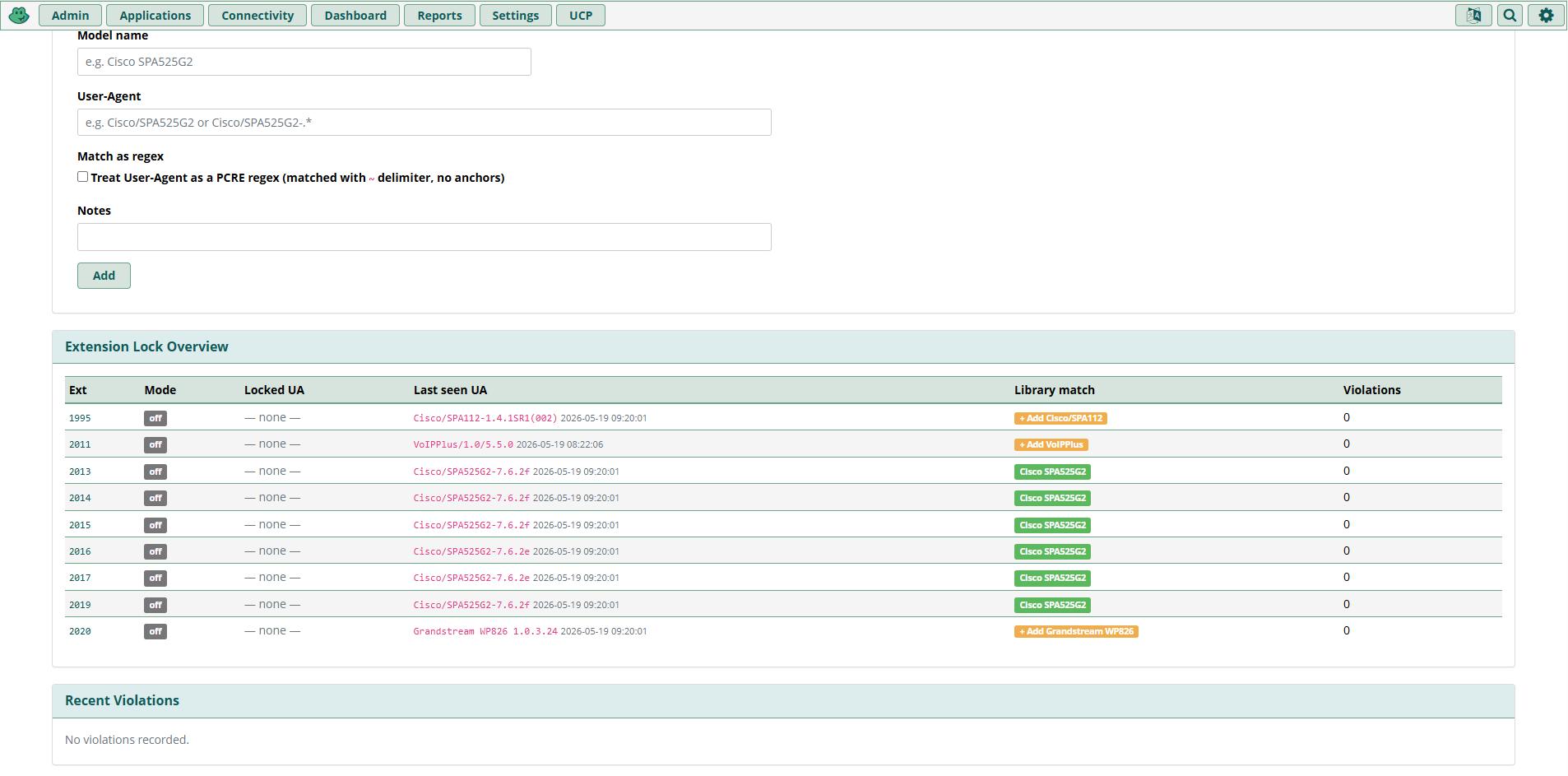Click the Violations column header
The image size is (1568, 776).
pos(1371,390)
